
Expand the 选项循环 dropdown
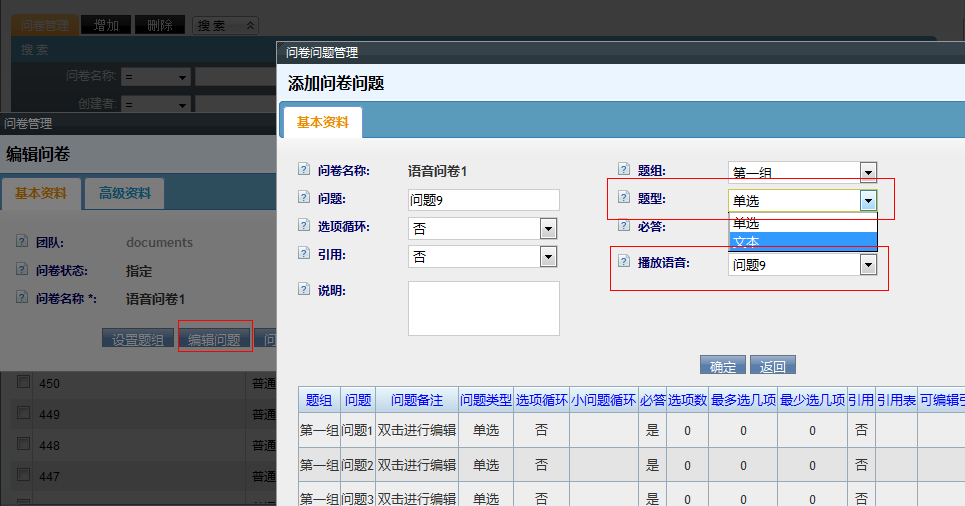pos(548,228)
